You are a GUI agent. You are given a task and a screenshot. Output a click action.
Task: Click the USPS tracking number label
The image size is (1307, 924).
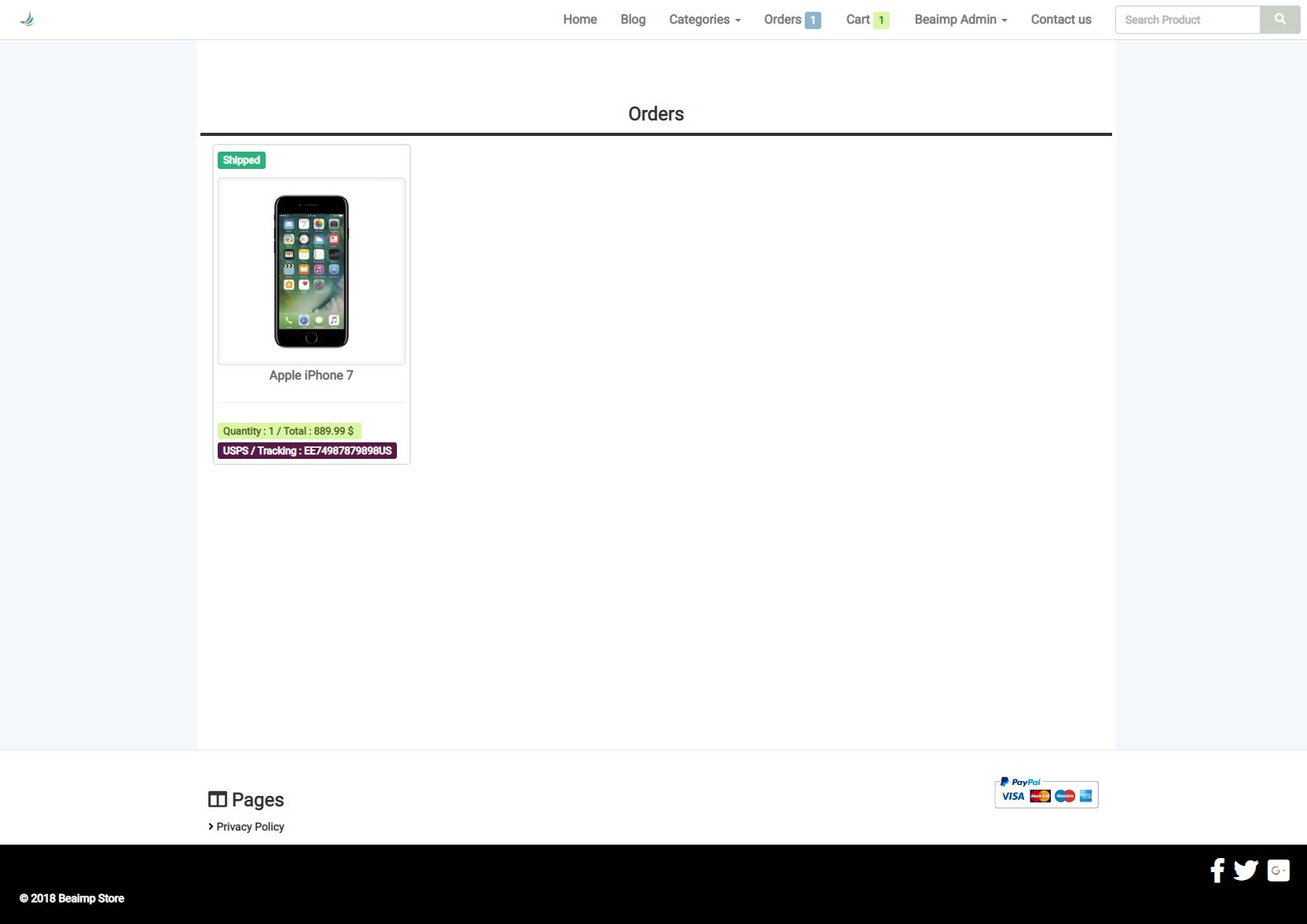click(x=307, y=451)
